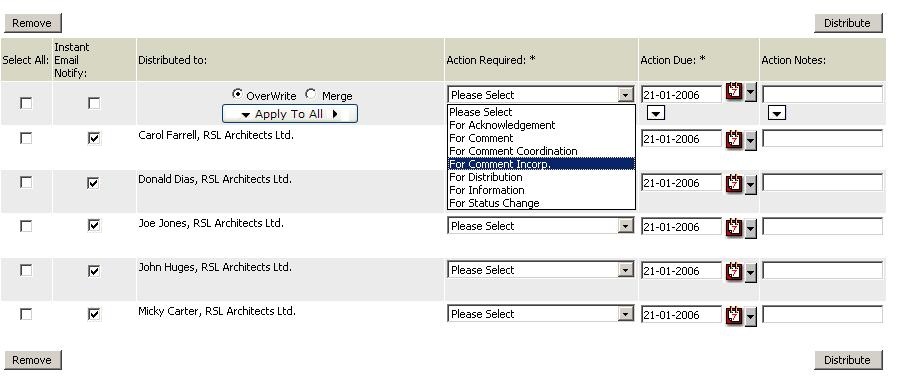Viewport: 903px width, 376px height.
Task: Open Action Required dropdown for Joe Jones
Action: coord(540,226)
